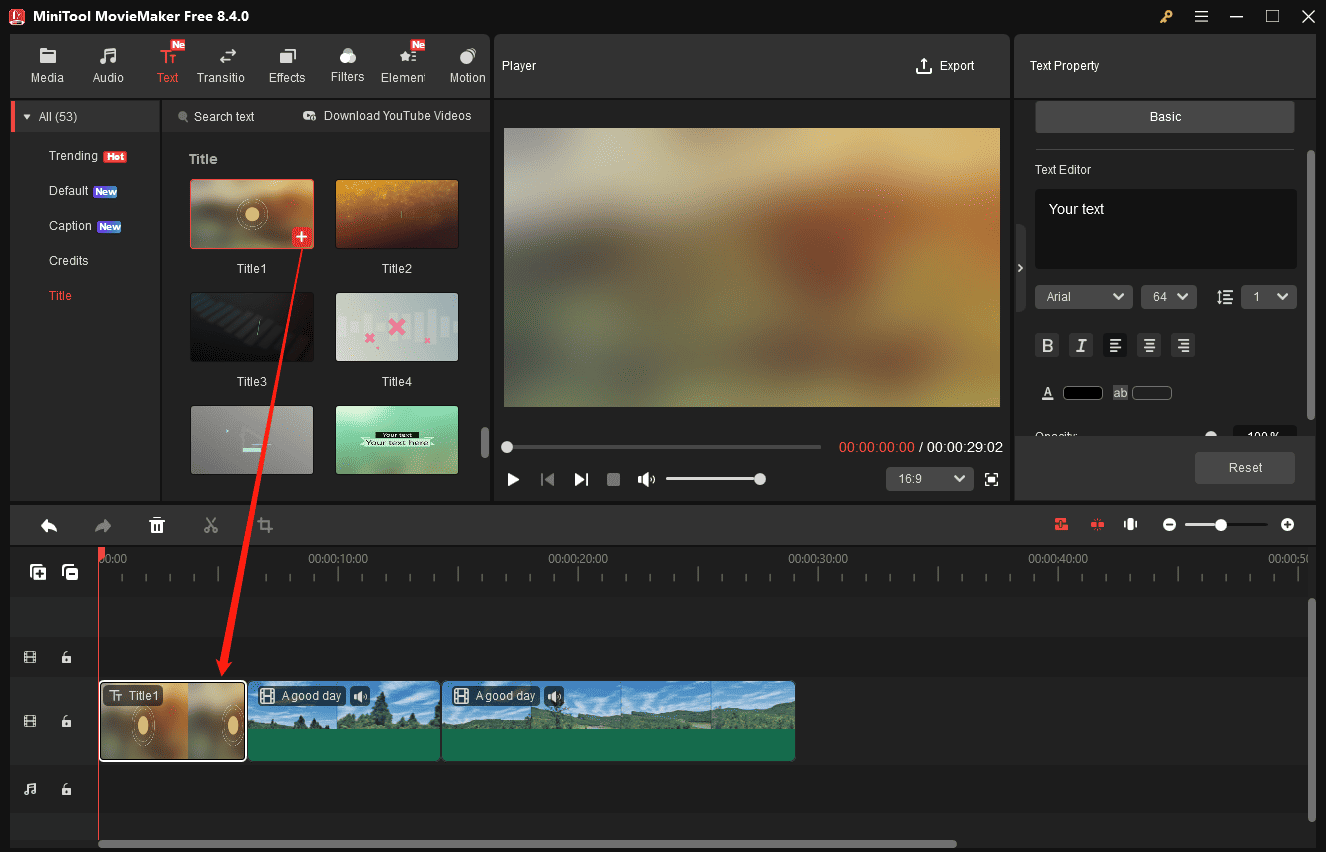
Task: Add Title1 template using the red plus
Action: [x=302, y=237]
